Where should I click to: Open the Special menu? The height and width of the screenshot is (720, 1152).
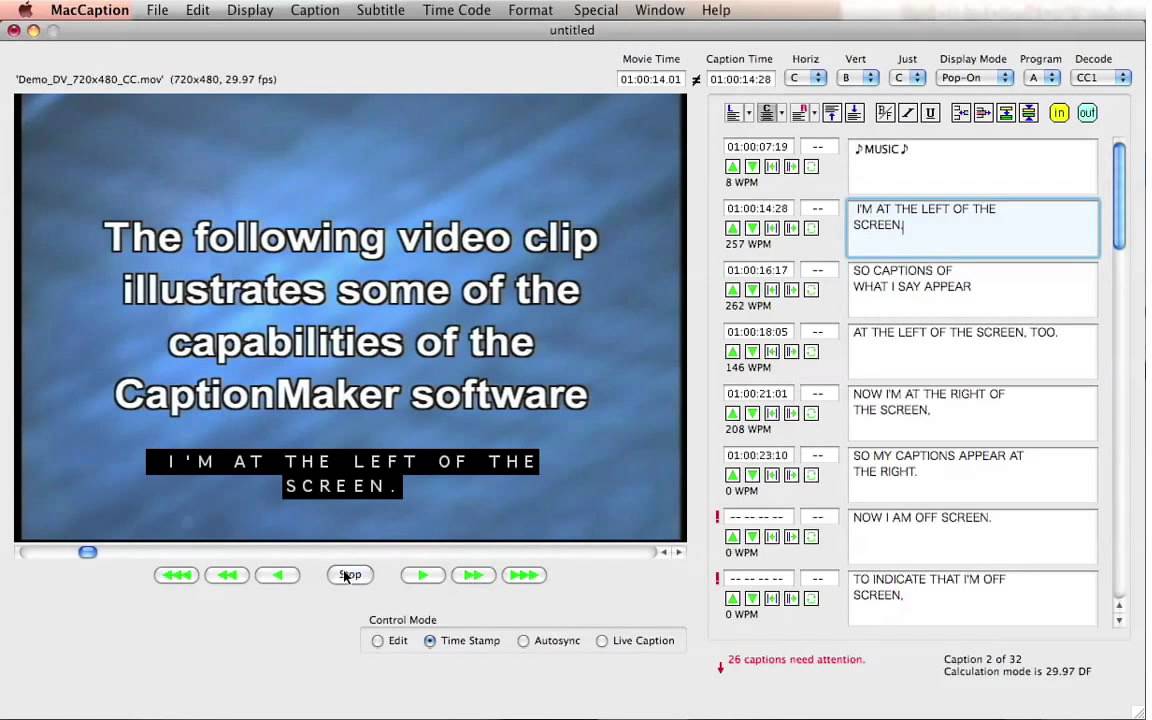click(x=595, y=10)
